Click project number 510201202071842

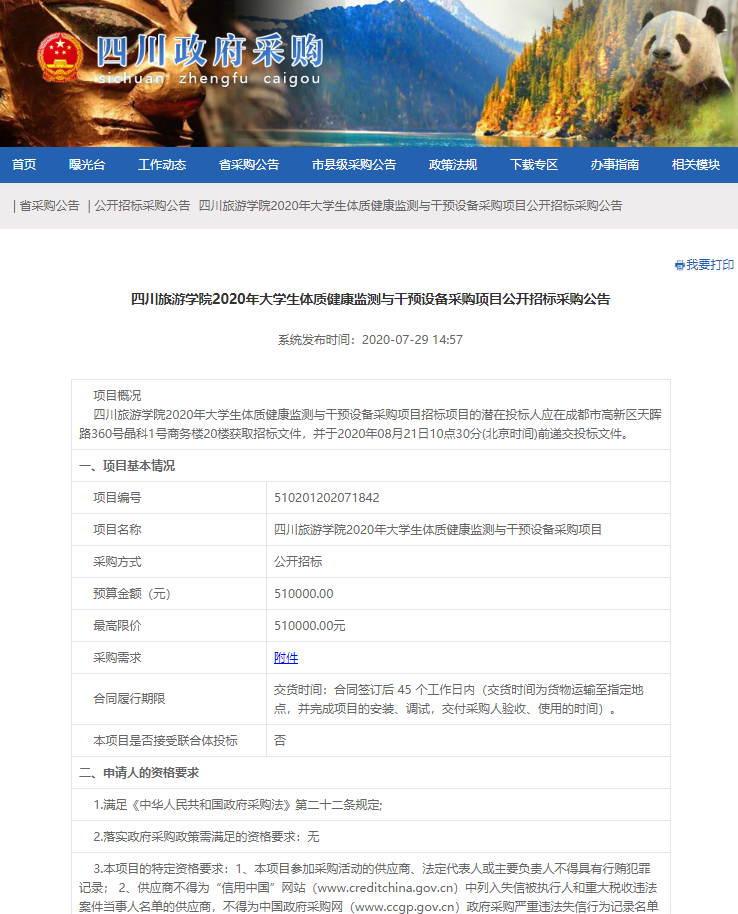click(326, 498)
